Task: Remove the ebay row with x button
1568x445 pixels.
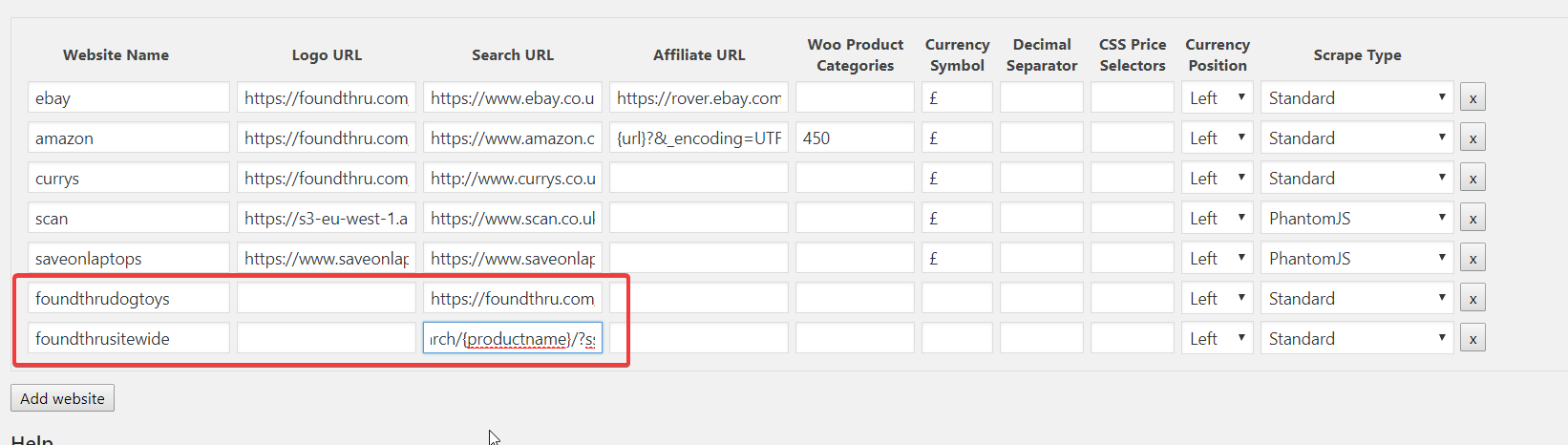Action: click(1473, 98)
